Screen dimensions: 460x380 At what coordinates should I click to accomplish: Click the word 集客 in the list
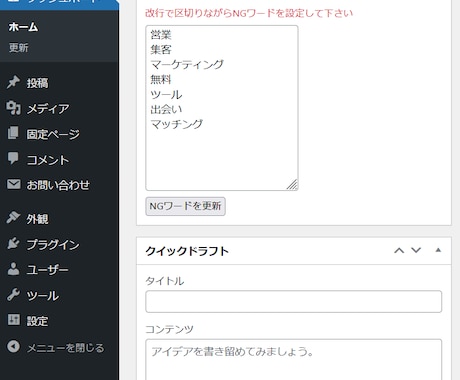tap(161, 50)
